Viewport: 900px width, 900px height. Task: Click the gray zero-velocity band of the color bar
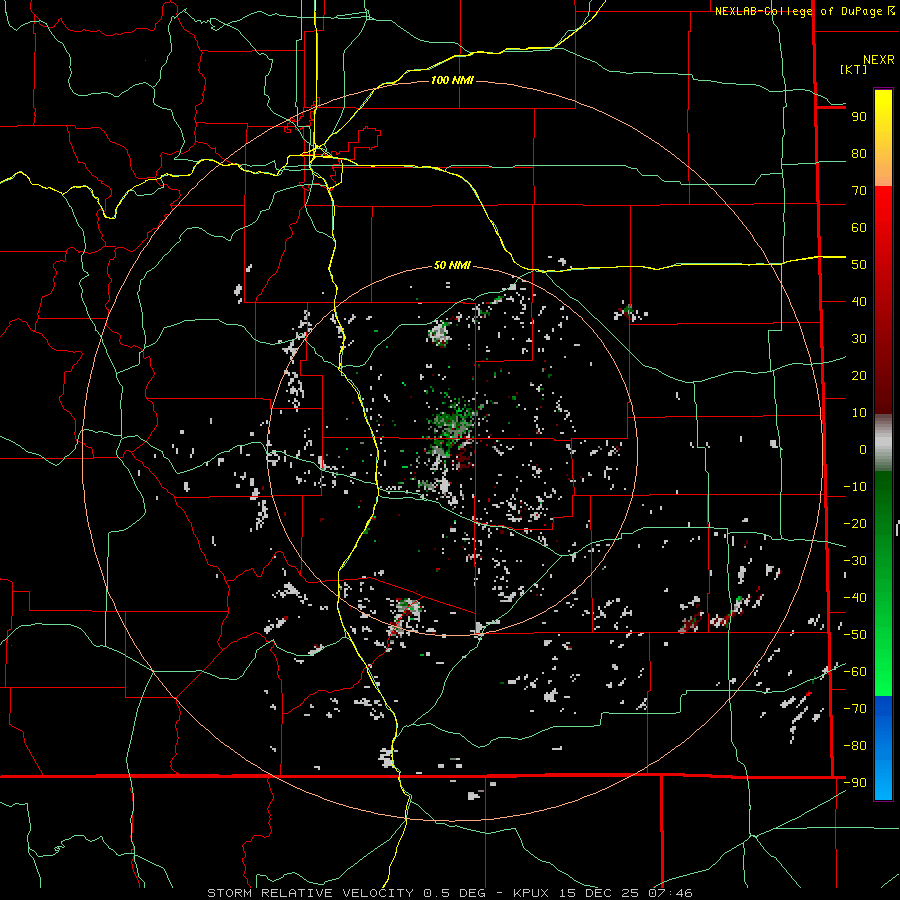pyautogui.click(x=883, y=443)
